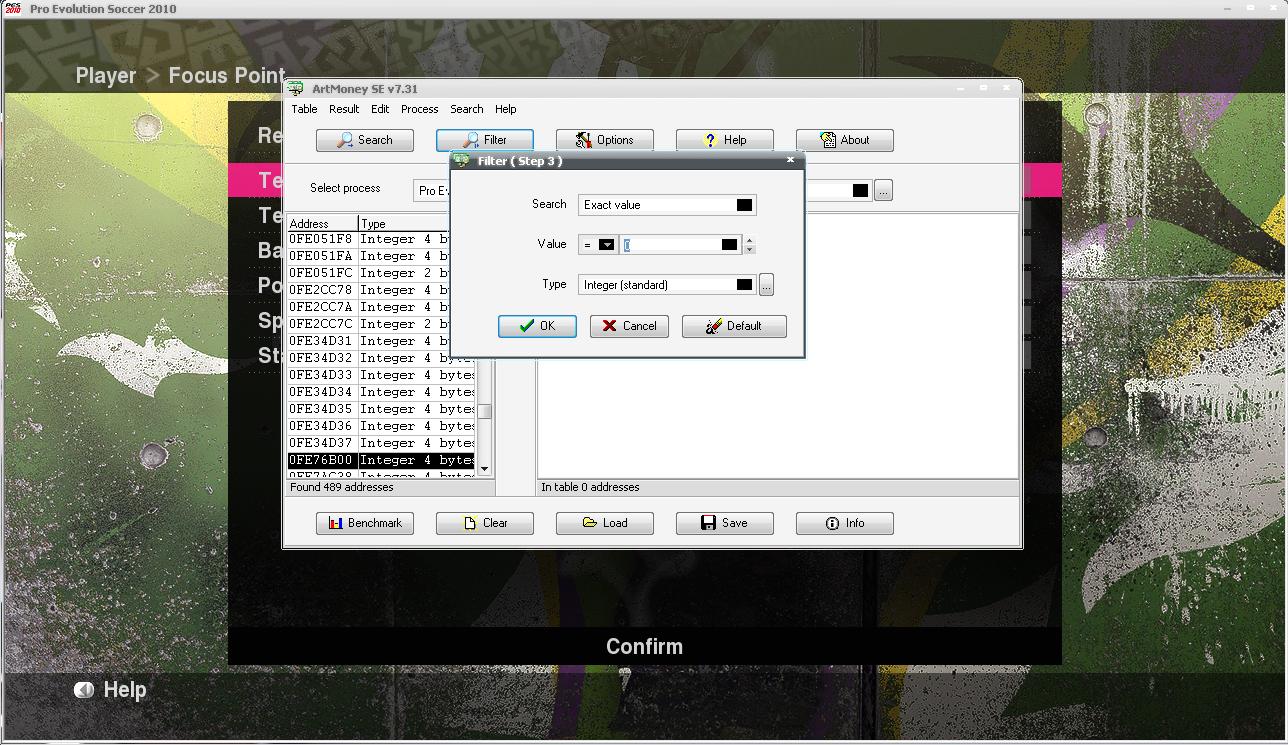Click the Filter toolbar button
The width and height of the screenshot is (1288, 745).
click(x=485, y=140)
